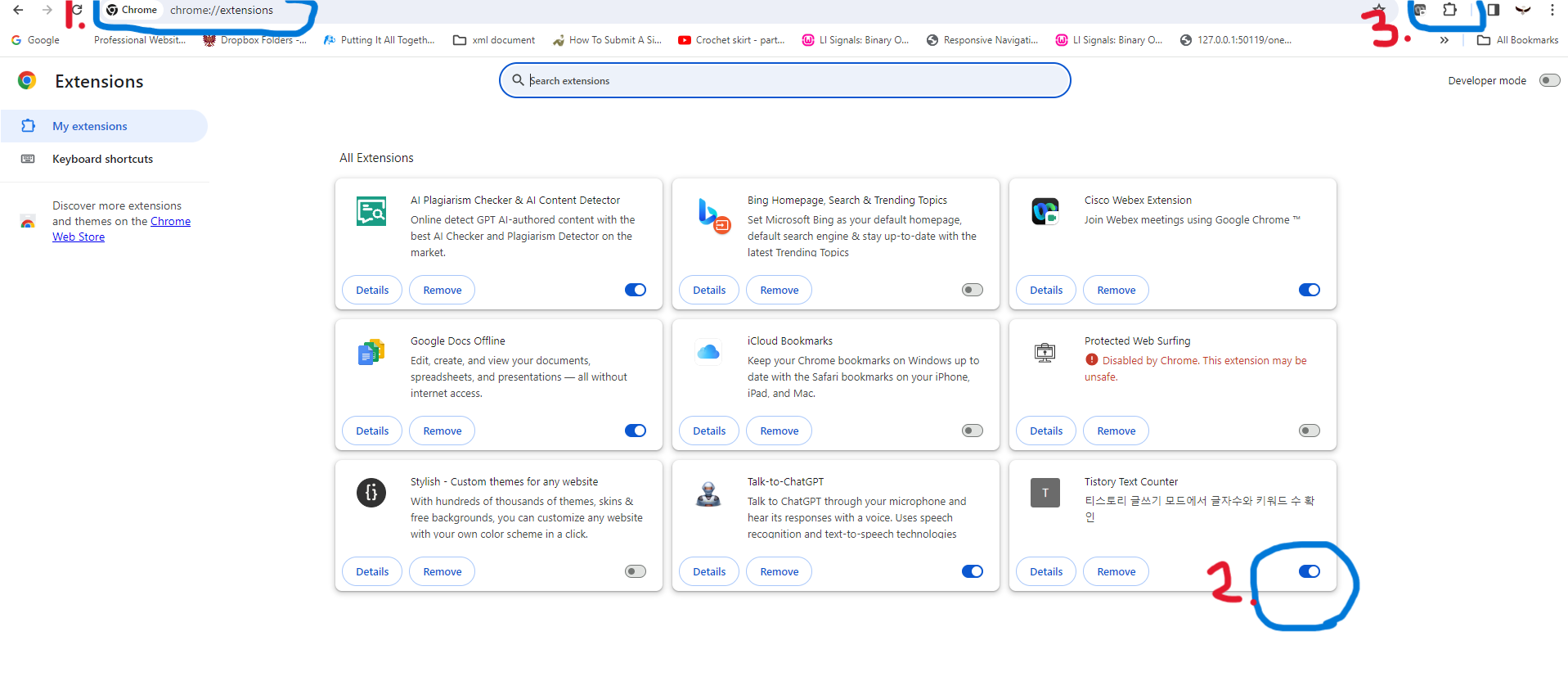Click the Chrome logo beside Extensions
Image resolution: width=1568 pixels, height=681 pixels.
point(27,80)
